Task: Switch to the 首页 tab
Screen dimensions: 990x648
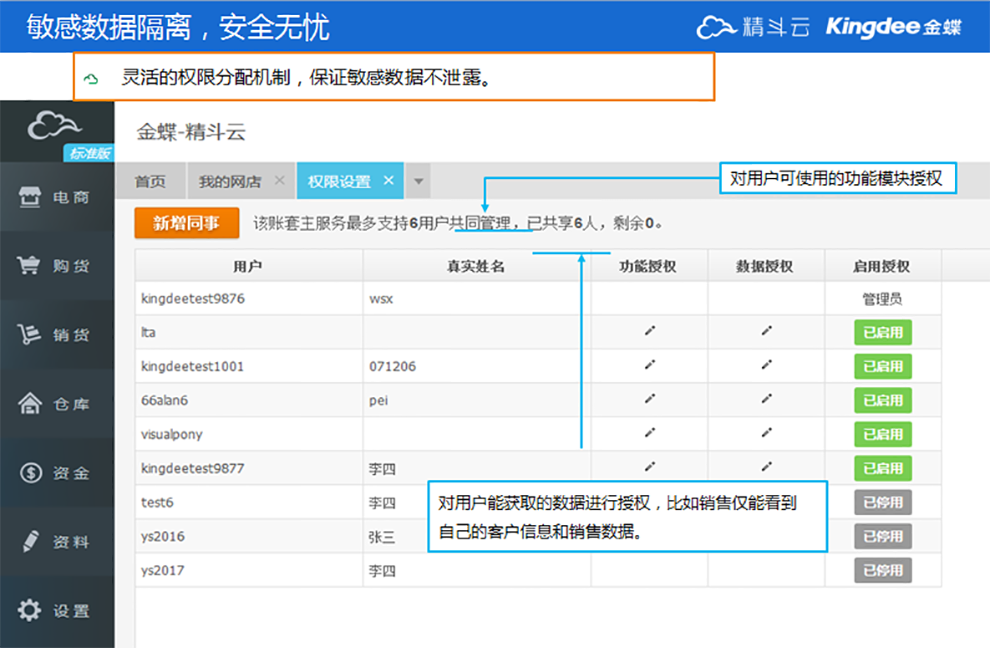Action: [x=150, y=182]
